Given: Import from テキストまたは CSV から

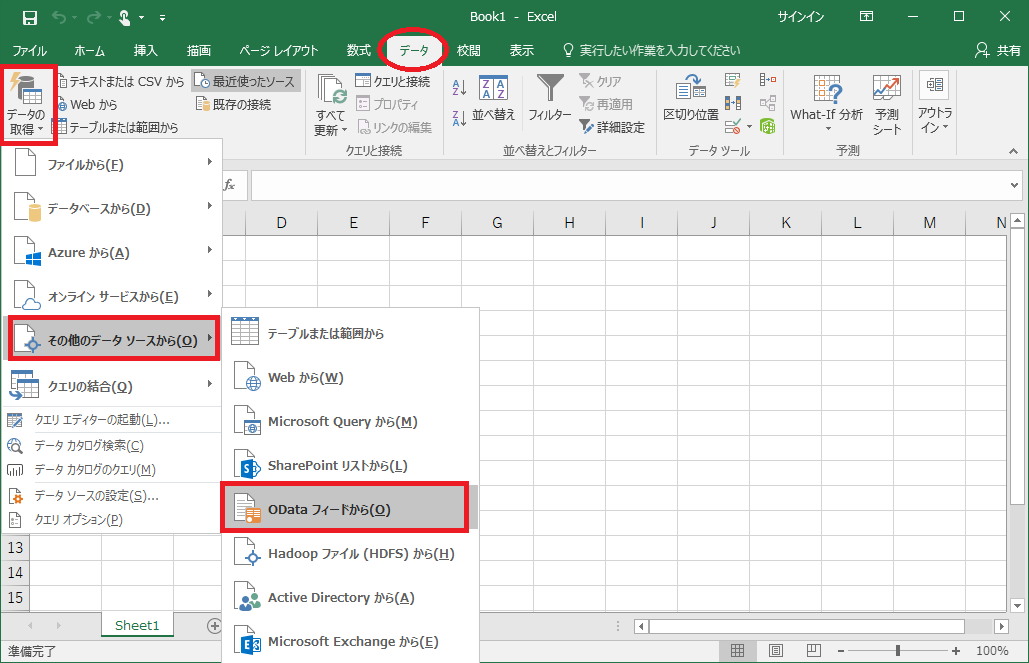Looking at the screenshot, I should point(121,81).
